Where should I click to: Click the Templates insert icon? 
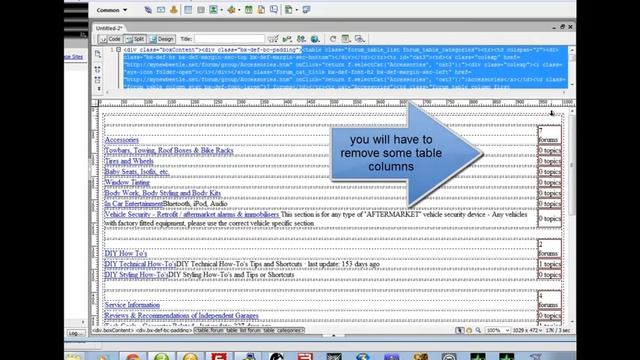[x=289, y=10]
